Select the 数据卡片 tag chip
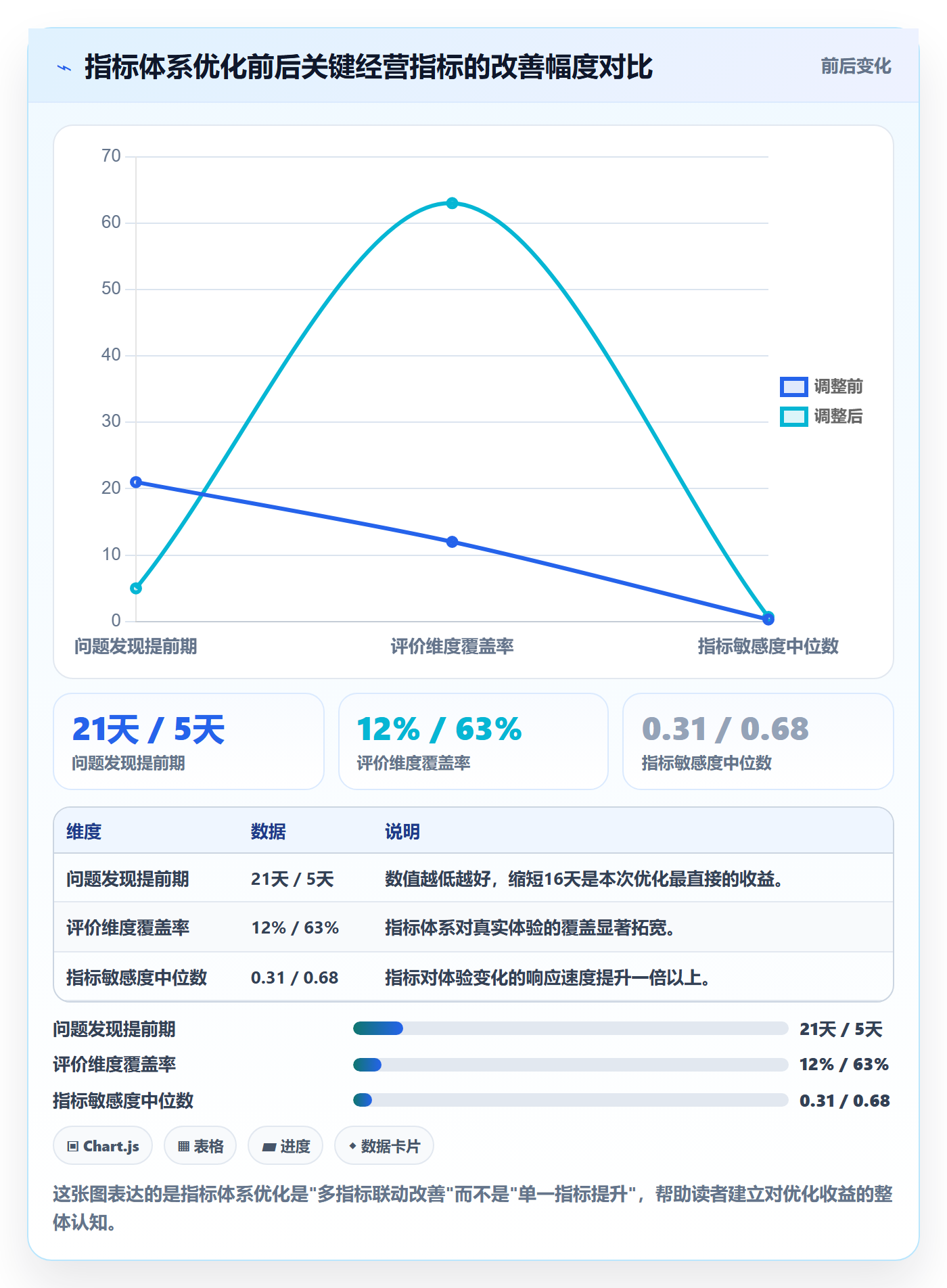This screenshot has height=1288, width=947. [x=384, y=1146]
